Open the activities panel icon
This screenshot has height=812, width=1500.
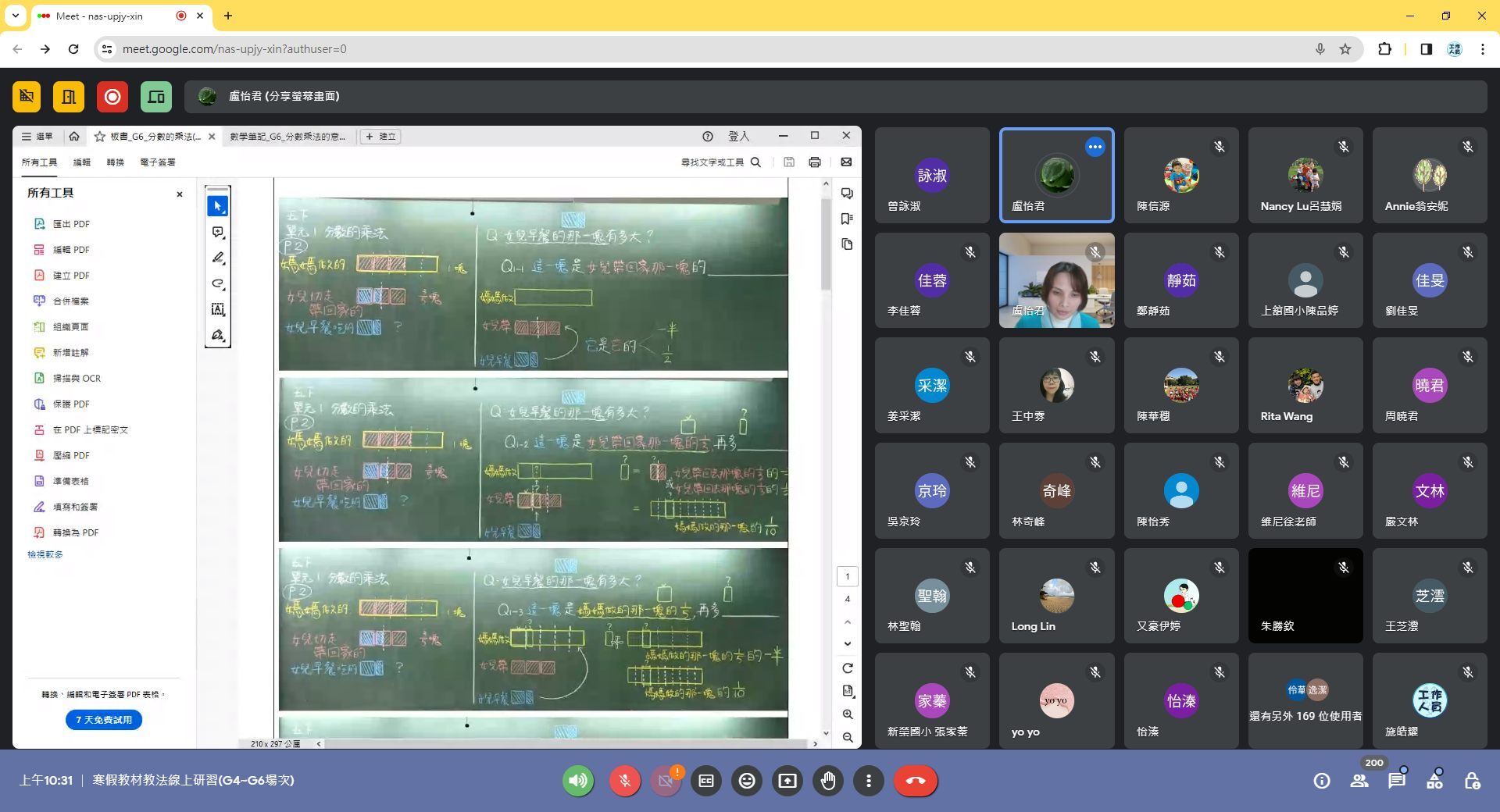(x=1434, y=781)
